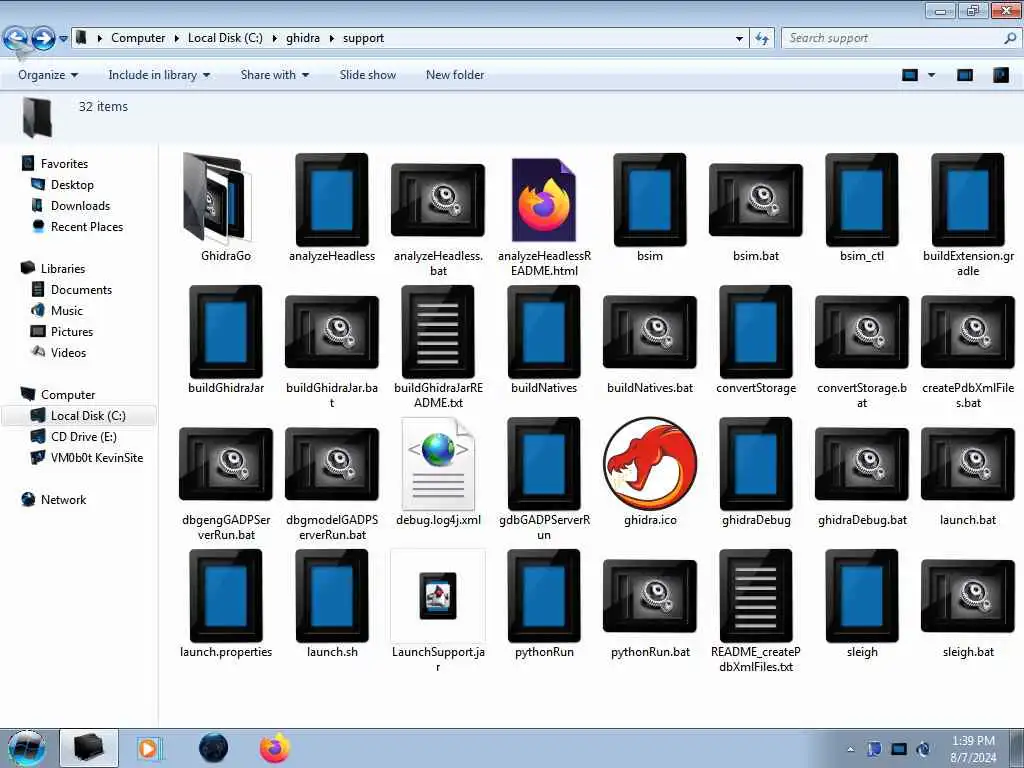Select the bsim.bat batch file icon
Screen dimensions: 1024x768
pos(756,200)
